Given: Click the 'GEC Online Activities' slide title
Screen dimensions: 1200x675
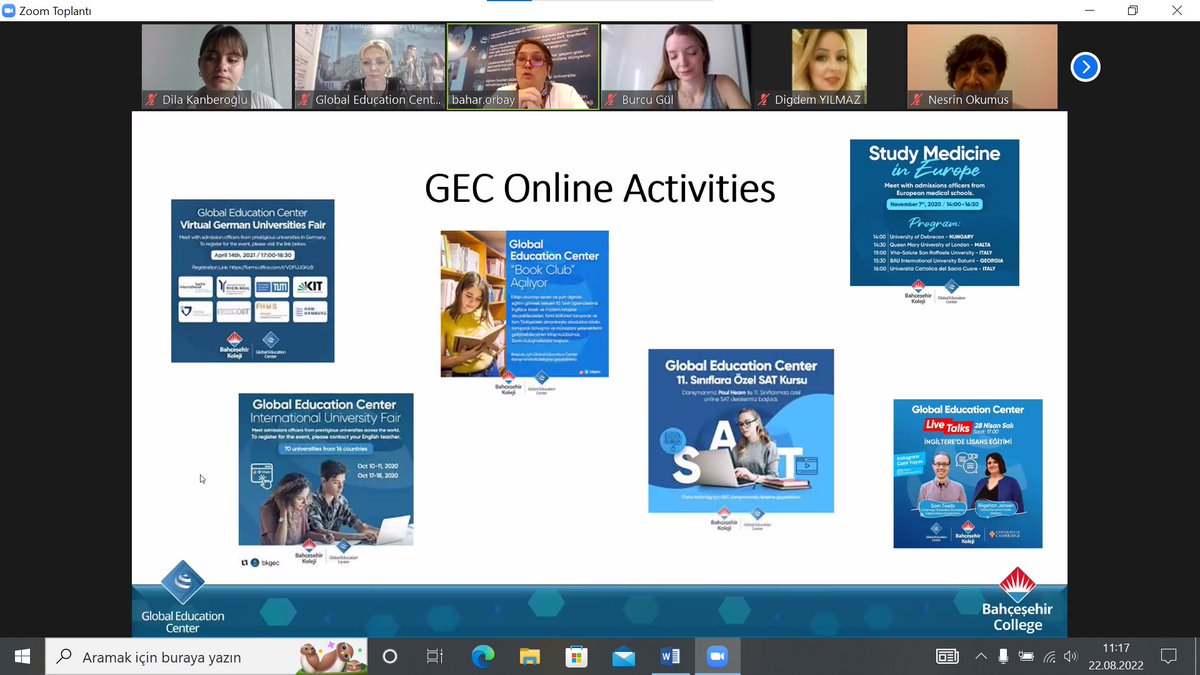Looking at the screenshot, I should point(600,188).
